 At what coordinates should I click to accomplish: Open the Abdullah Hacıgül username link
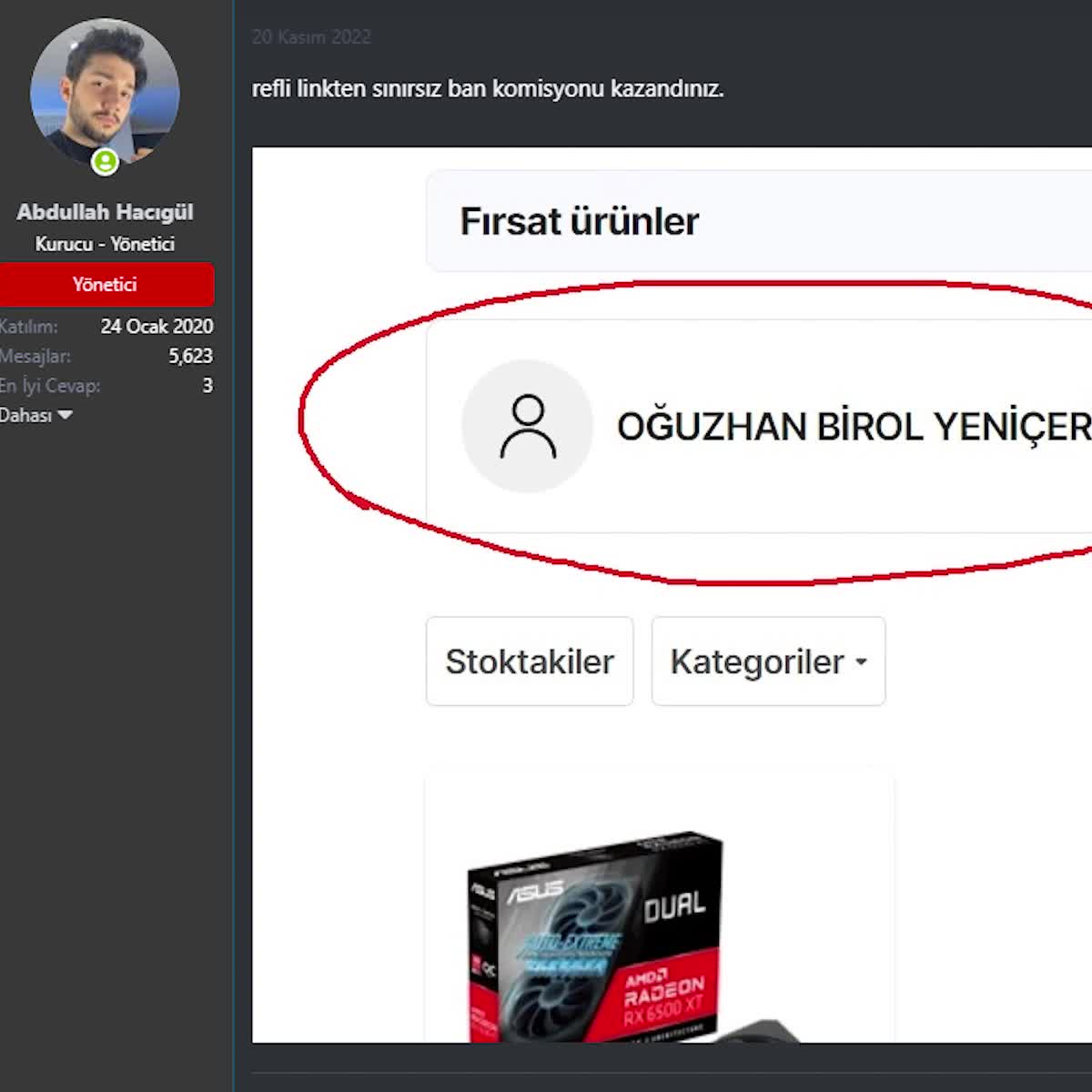[x=105, y=212]
